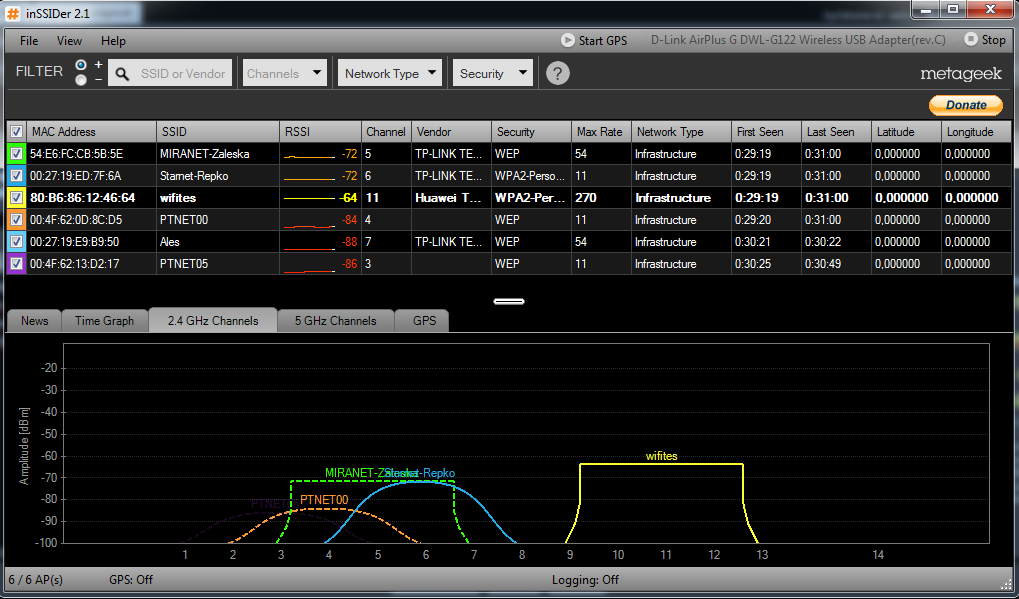Open the File menu
Screen dimensions: 1019x599
pos(29,41)
